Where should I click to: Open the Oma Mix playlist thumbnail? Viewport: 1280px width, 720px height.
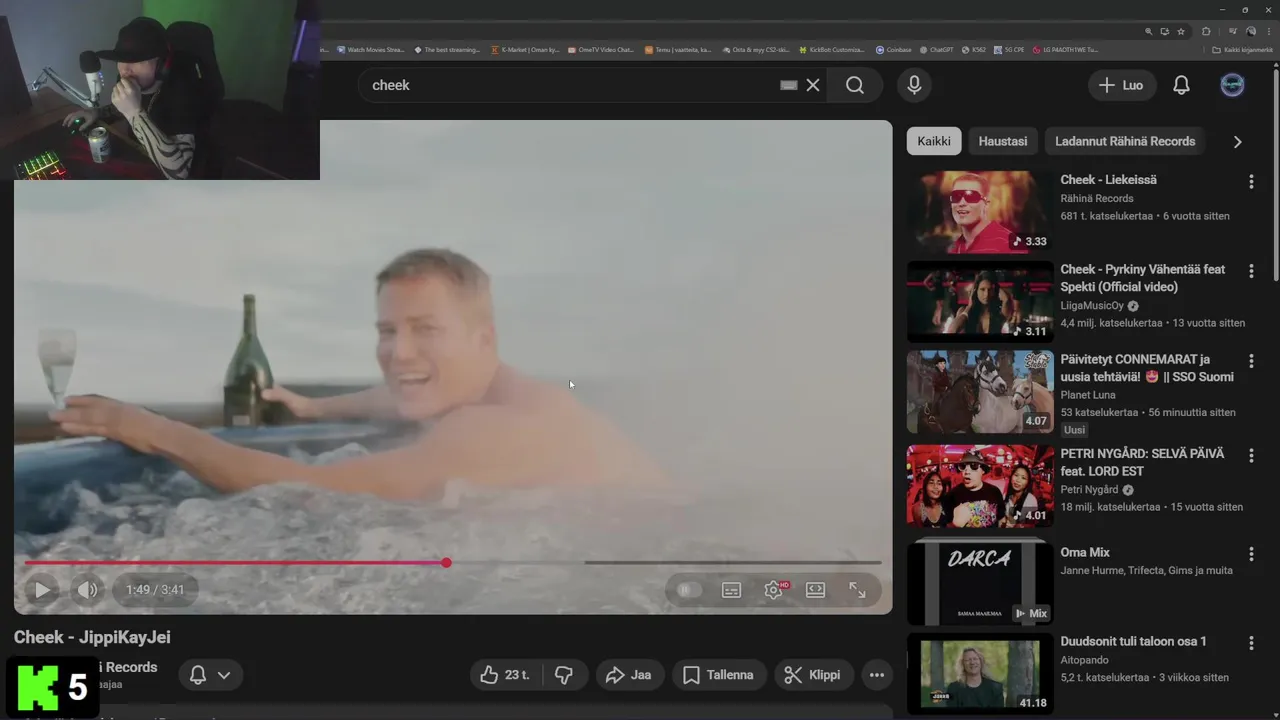pyautogui.click(x=980, y=582)
